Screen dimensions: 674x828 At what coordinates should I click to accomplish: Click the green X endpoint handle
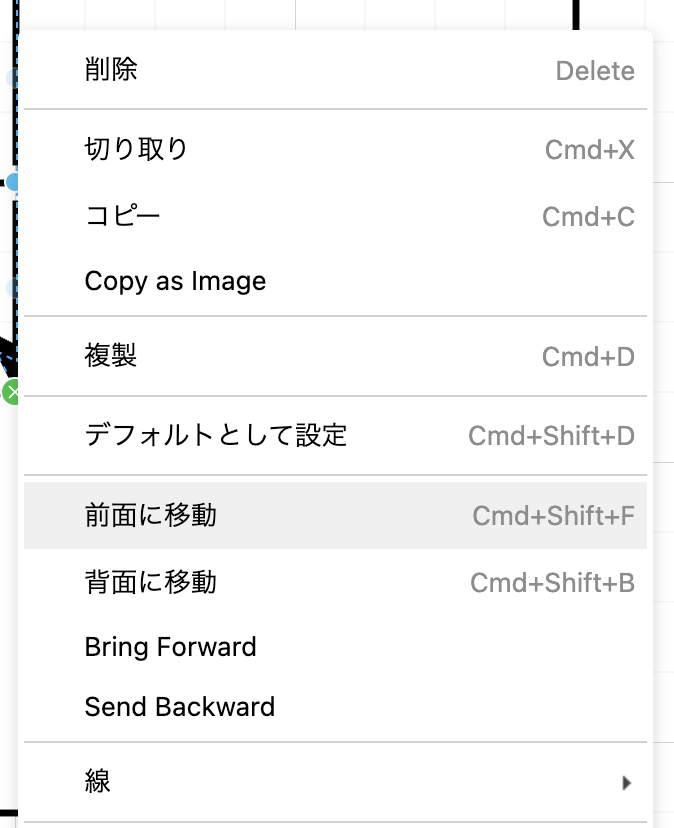(x=14, y=391)
